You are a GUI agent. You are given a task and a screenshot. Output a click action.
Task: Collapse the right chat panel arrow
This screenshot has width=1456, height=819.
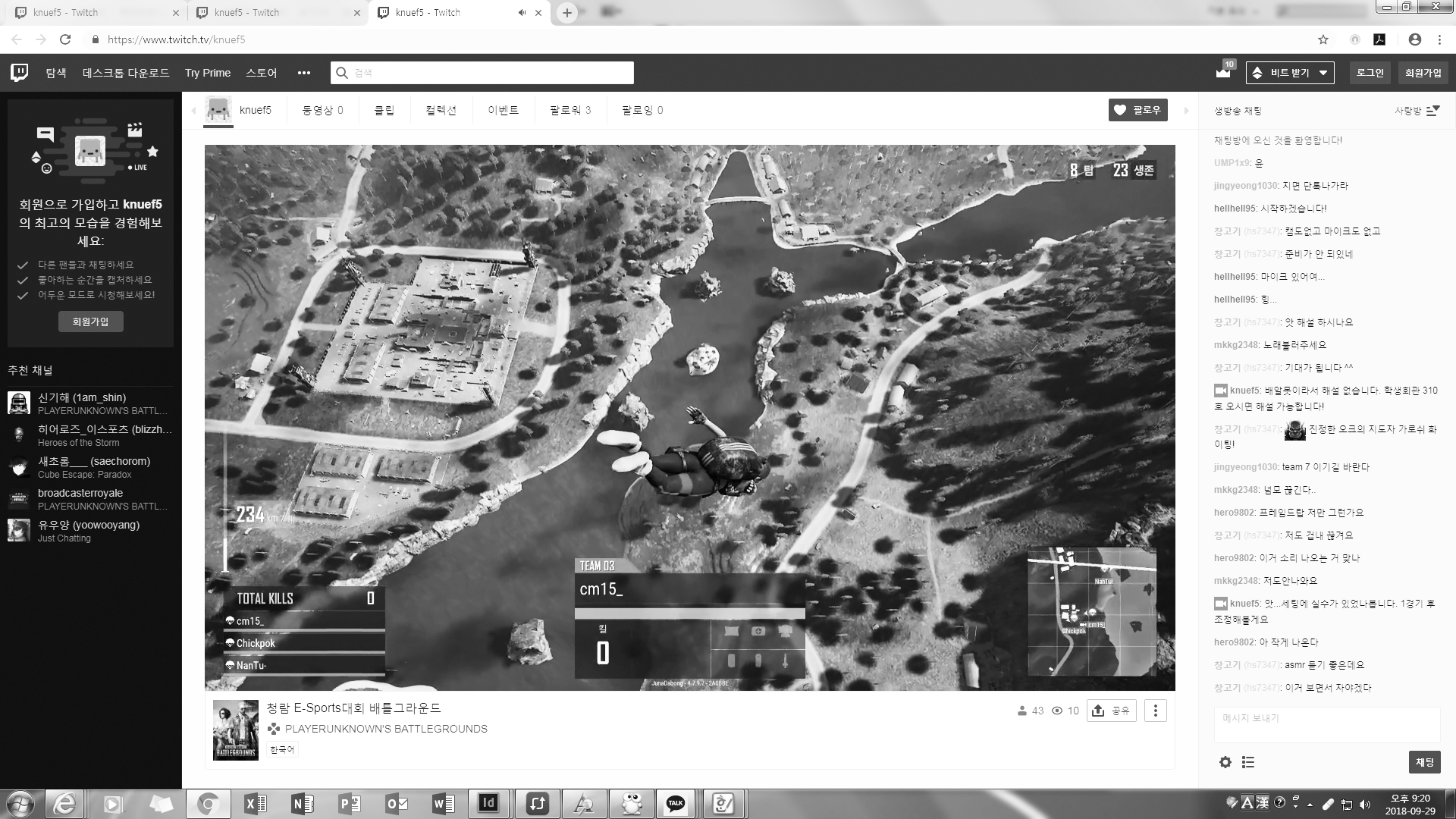pyautogui.click(x=1187, y=111)
